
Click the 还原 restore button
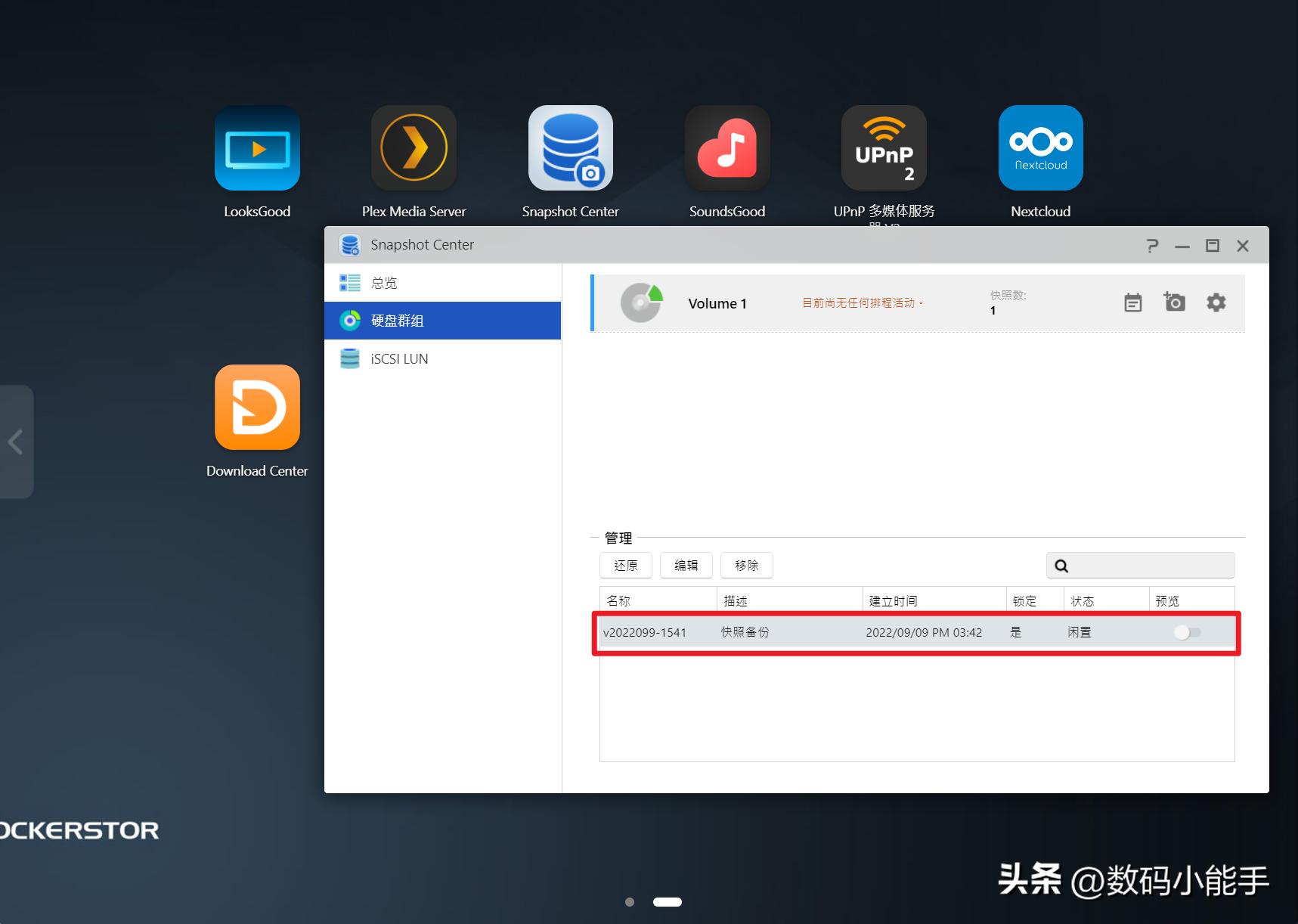(625, 565)
